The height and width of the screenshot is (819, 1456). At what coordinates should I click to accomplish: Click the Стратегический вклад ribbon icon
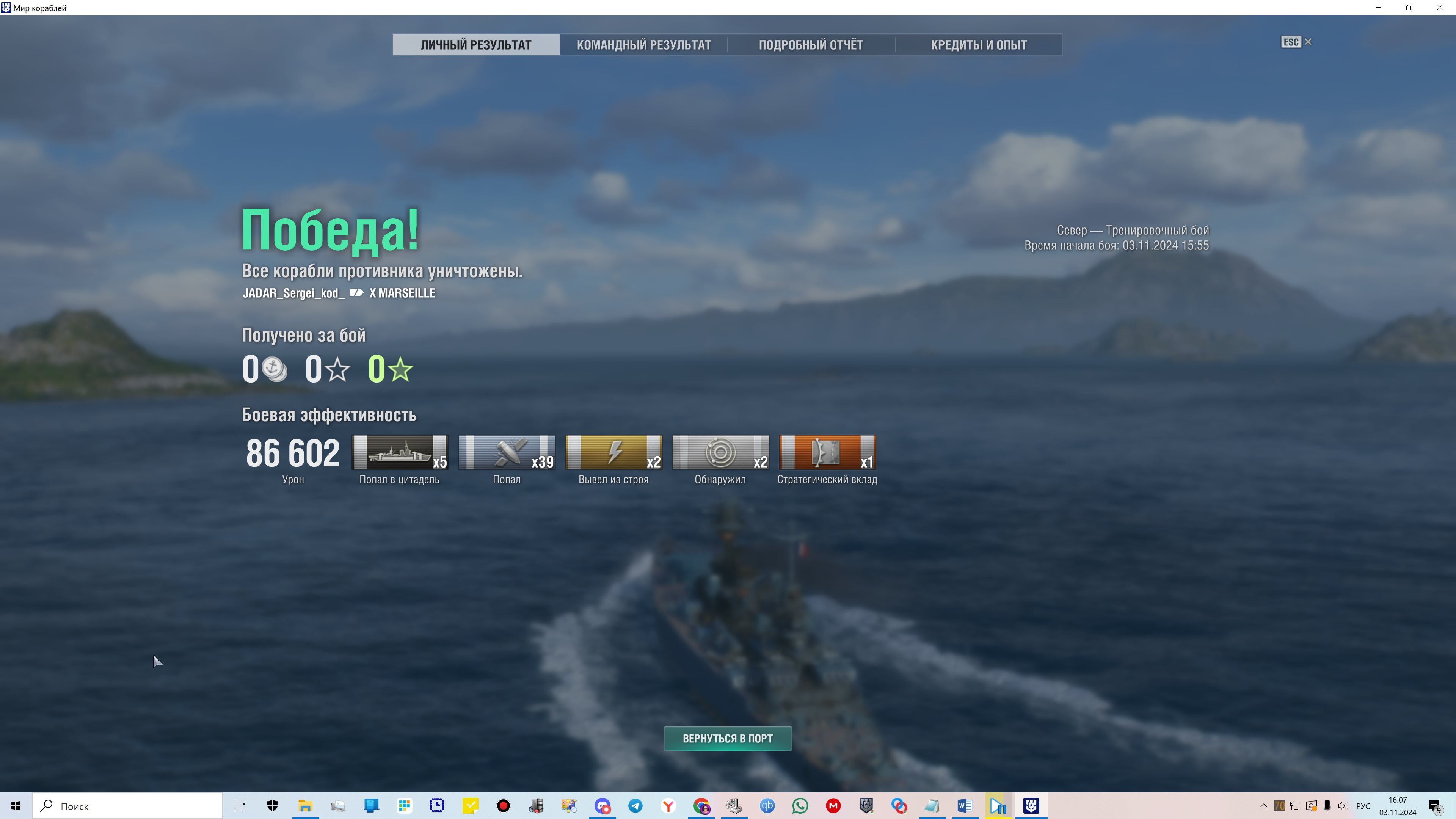[x=827, y=452]
